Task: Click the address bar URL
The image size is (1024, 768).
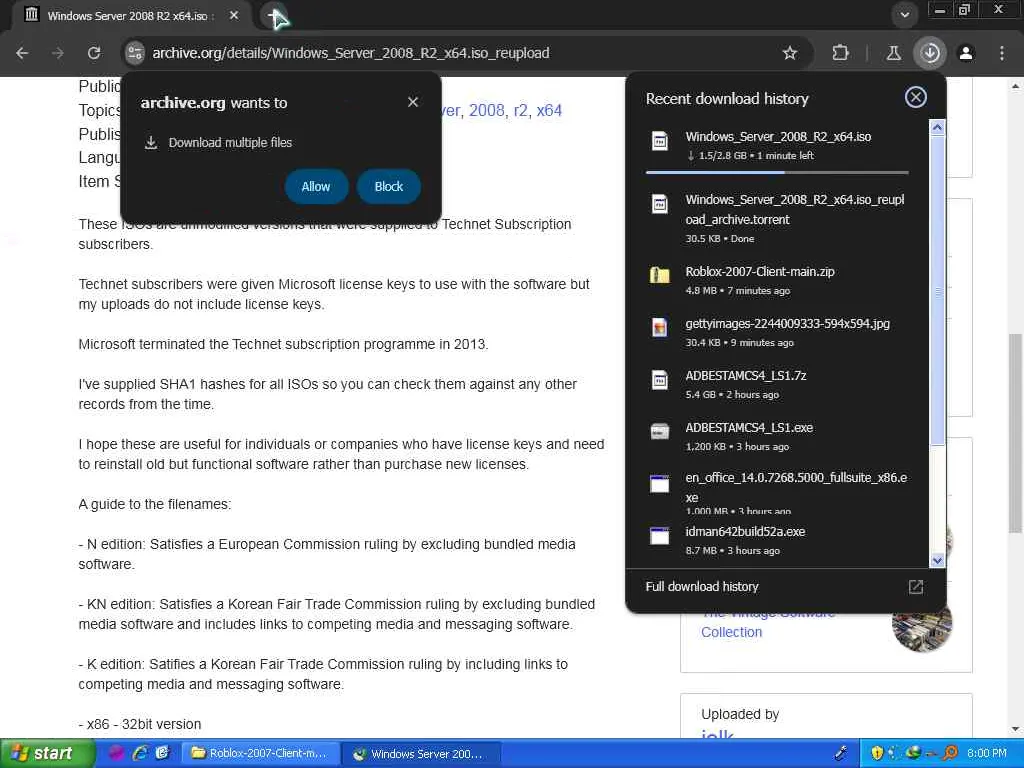Action: [x=351, y=53]
